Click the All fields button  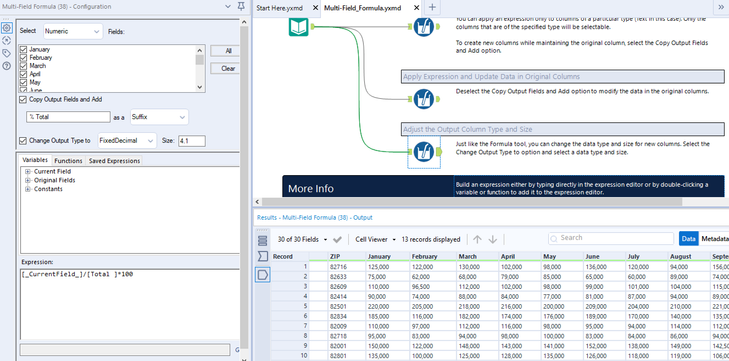click(225, 51)
